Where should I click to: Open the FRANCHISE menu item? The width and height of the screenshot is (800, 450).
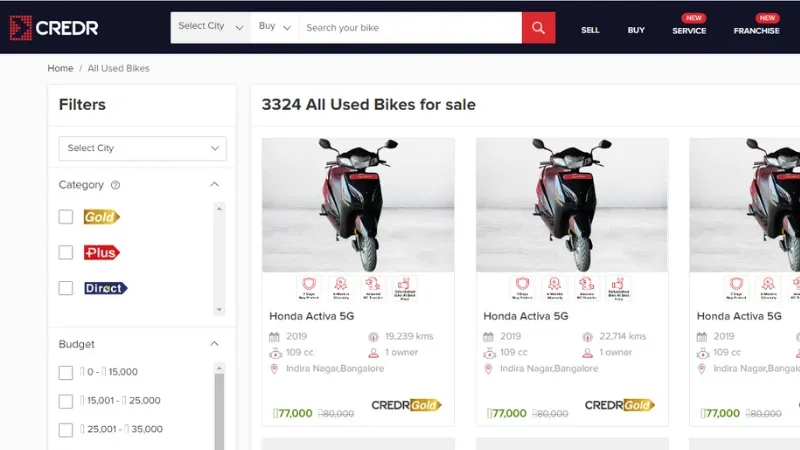pyautogui.click(x=757, y=31)
